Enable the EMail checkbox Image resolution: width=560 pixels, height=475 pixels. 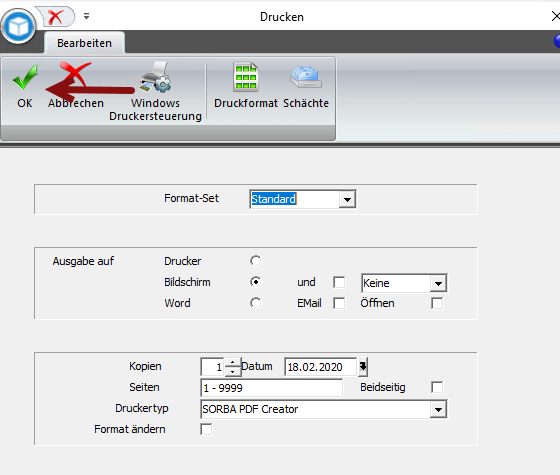339,303
